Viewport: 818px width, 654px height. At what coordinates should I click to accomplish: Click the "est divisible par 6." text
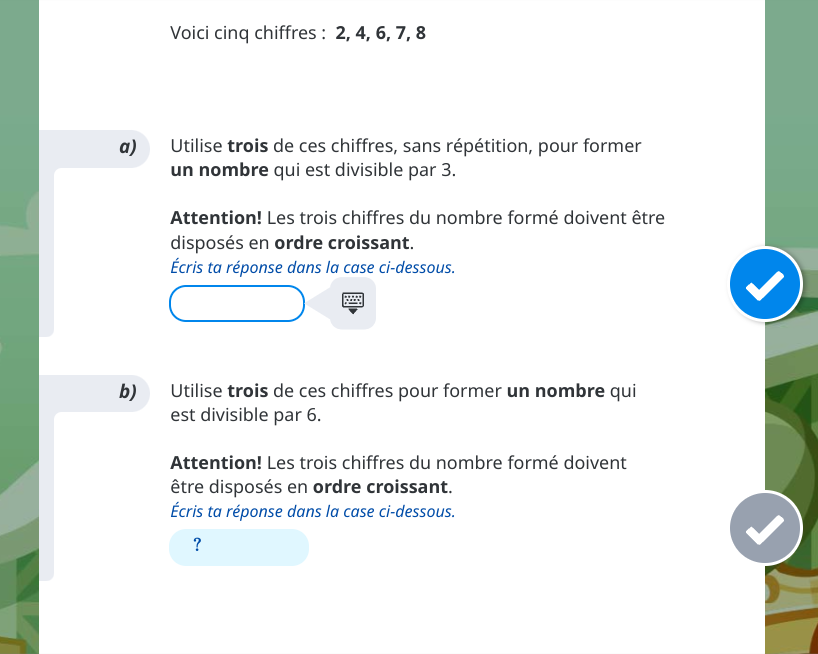[x=246, y=414]
